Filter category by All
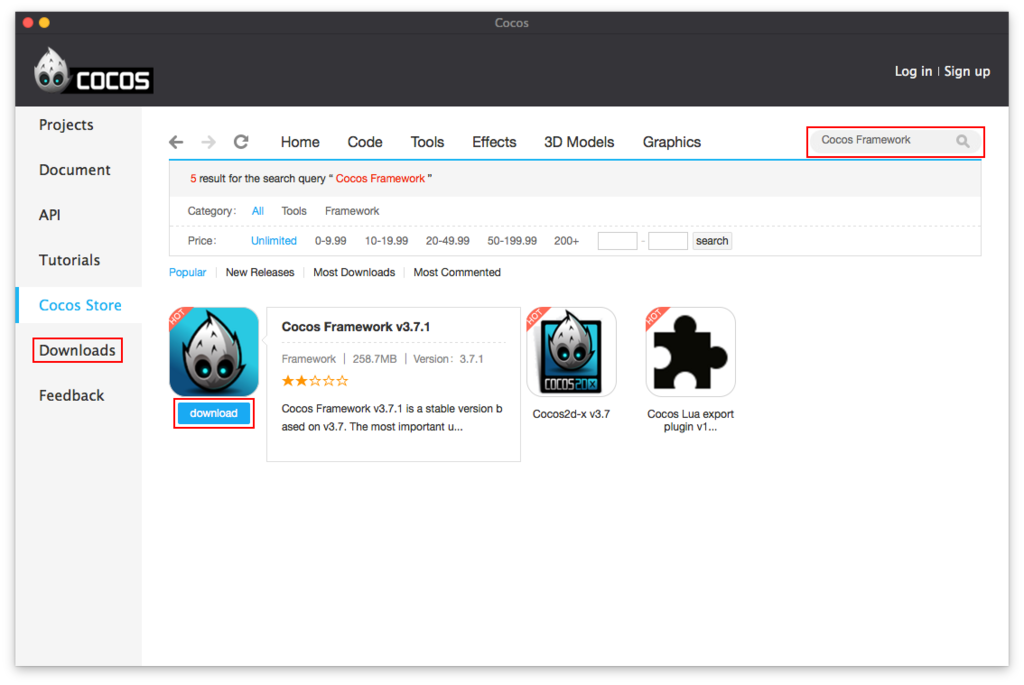This screenshot has width=1024, height=685. coord(257,211)
